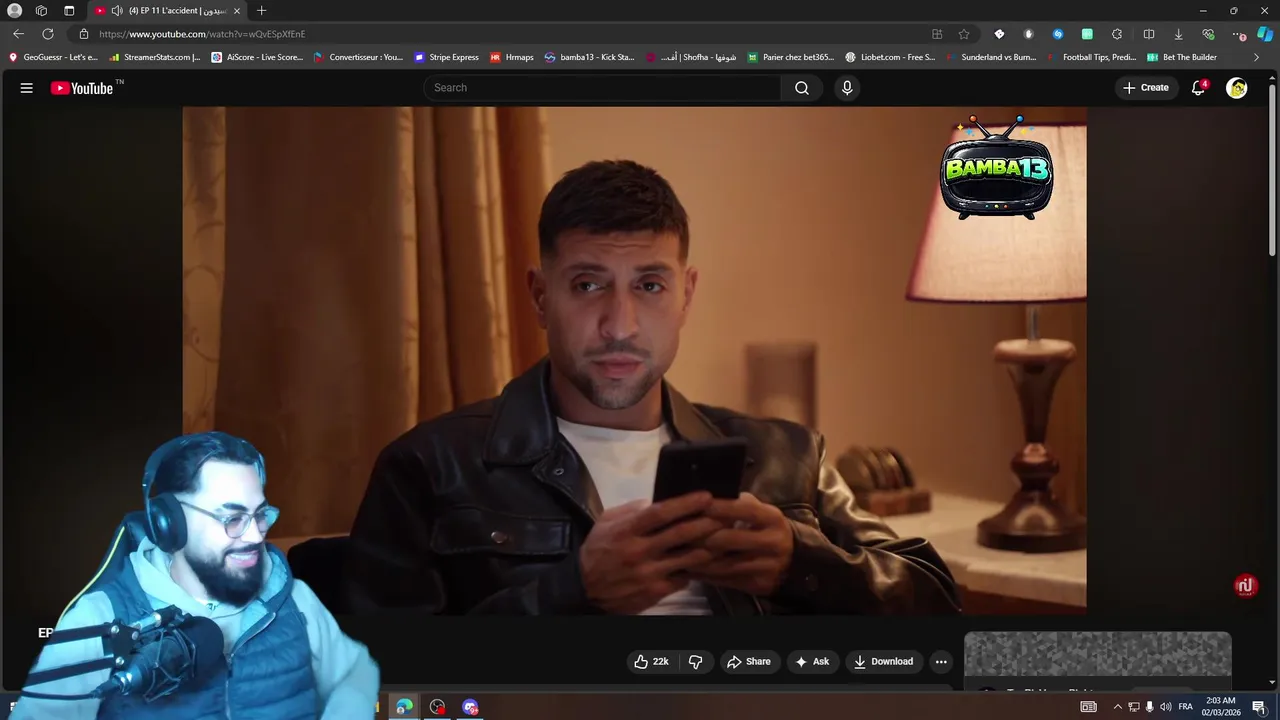This screenshot has height=720, width=1280.
Task: Share the video
Action: pyautogui.click(x=749, y=662)
